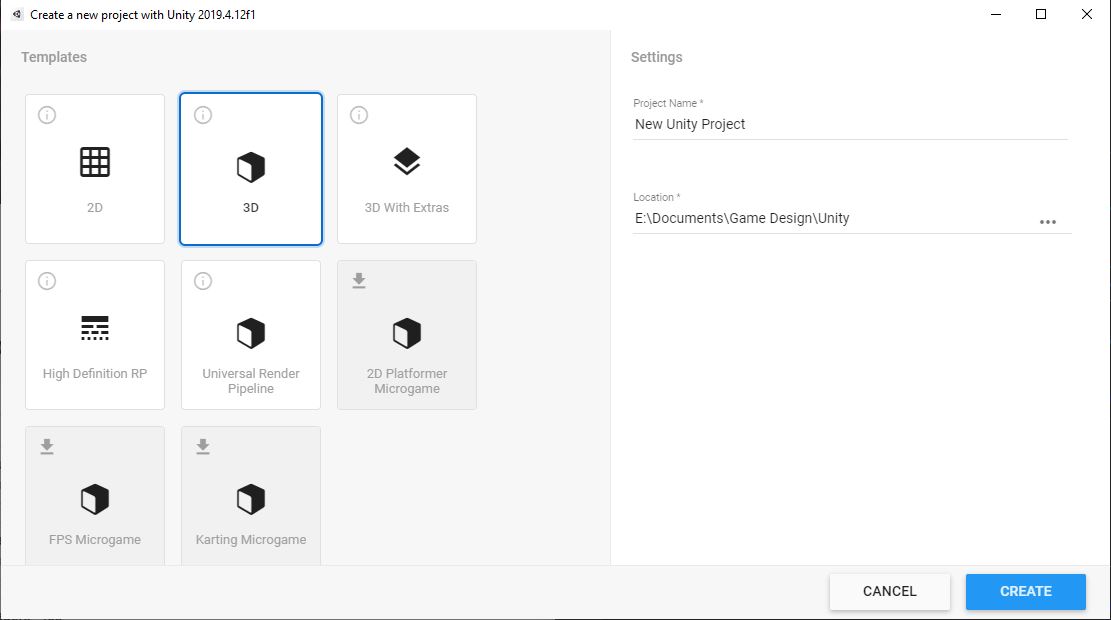Open the location browse dialog
1111x620 pixels.
pos(1048,222)
